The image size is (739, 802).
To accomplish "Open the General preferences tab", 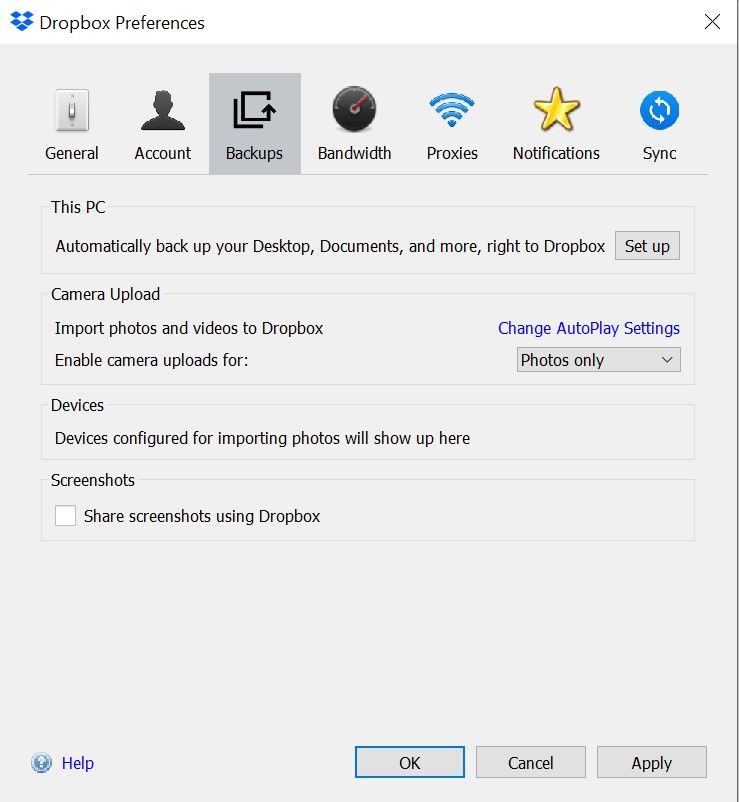I will (x=72, y=124).
